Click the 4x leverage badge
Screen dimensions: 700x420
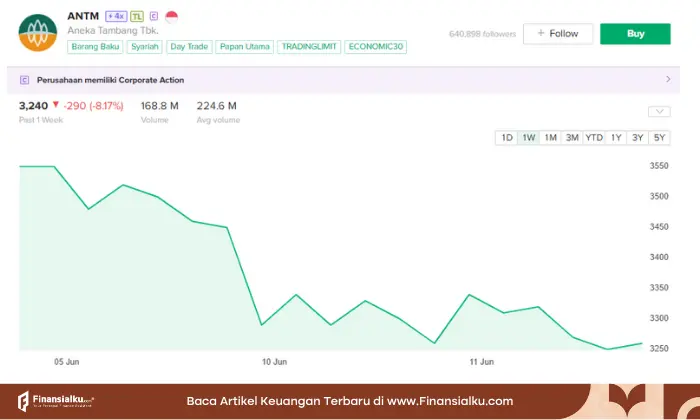point(116,17)
